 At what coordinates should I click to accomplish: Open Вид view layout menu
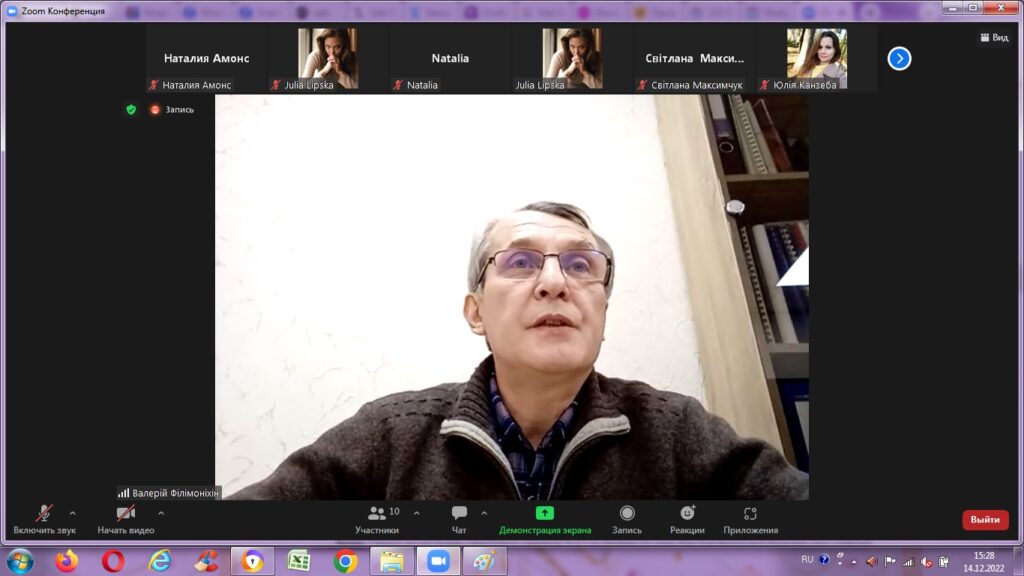(x=994, y=38)
